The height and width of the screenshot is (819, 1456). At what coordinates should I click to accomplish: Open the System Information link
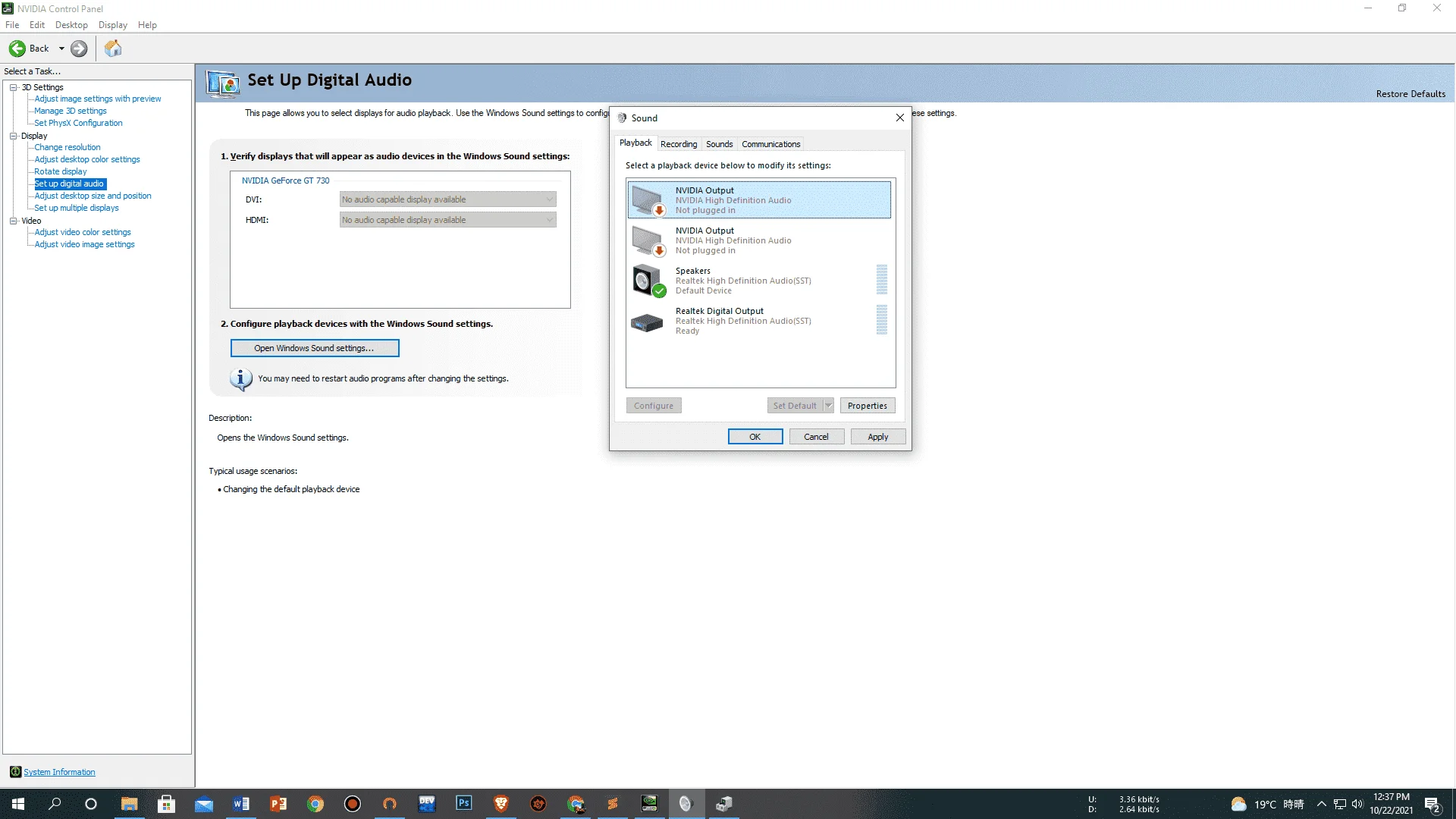pyautogui.click(x=59, y=772)
